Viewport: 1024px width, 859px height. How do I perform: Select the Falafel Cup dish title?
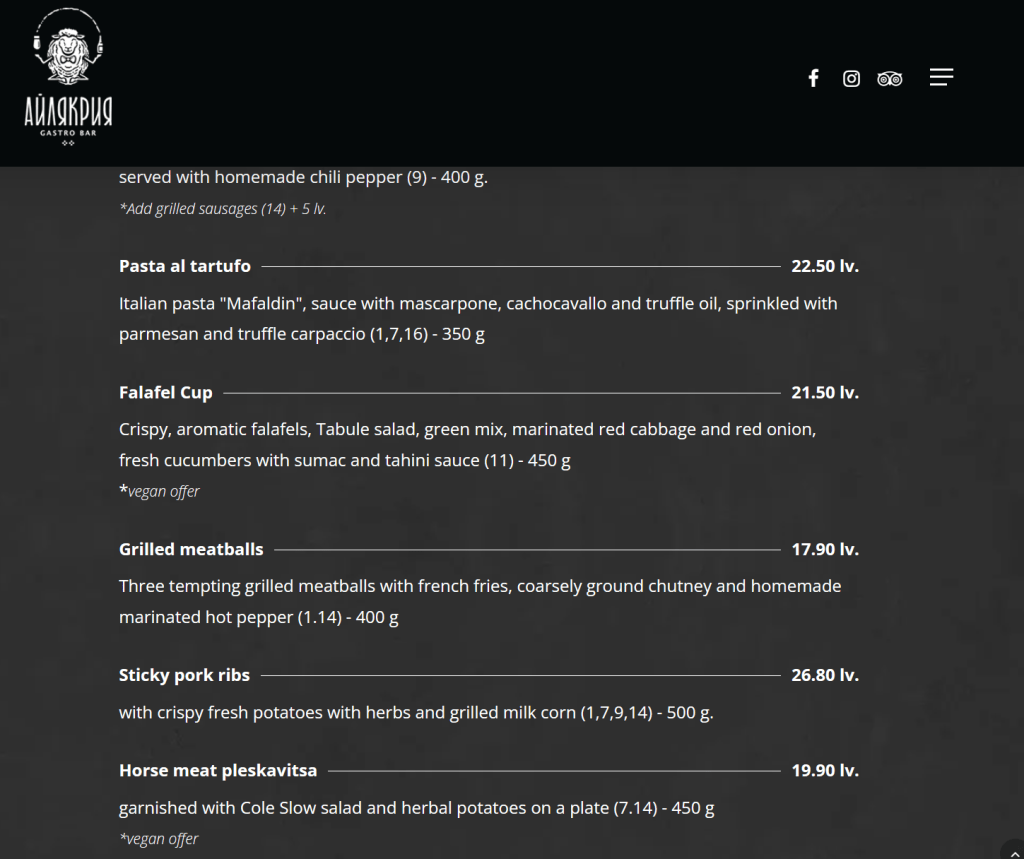(166, 393)
